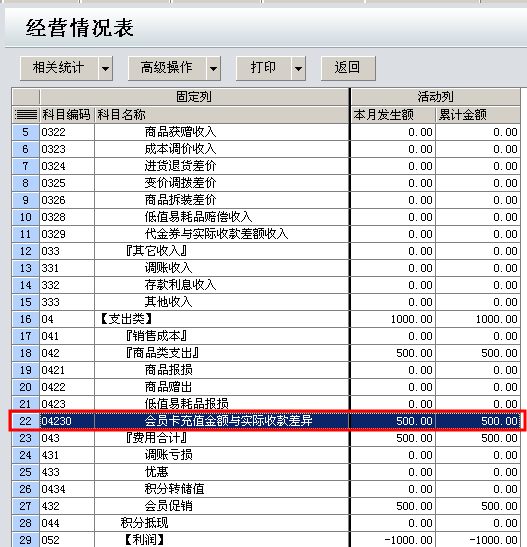Viewport: 527px width, 547px height.
Task: Select the 科目名称 column header
Action: (x=222, y=114)
